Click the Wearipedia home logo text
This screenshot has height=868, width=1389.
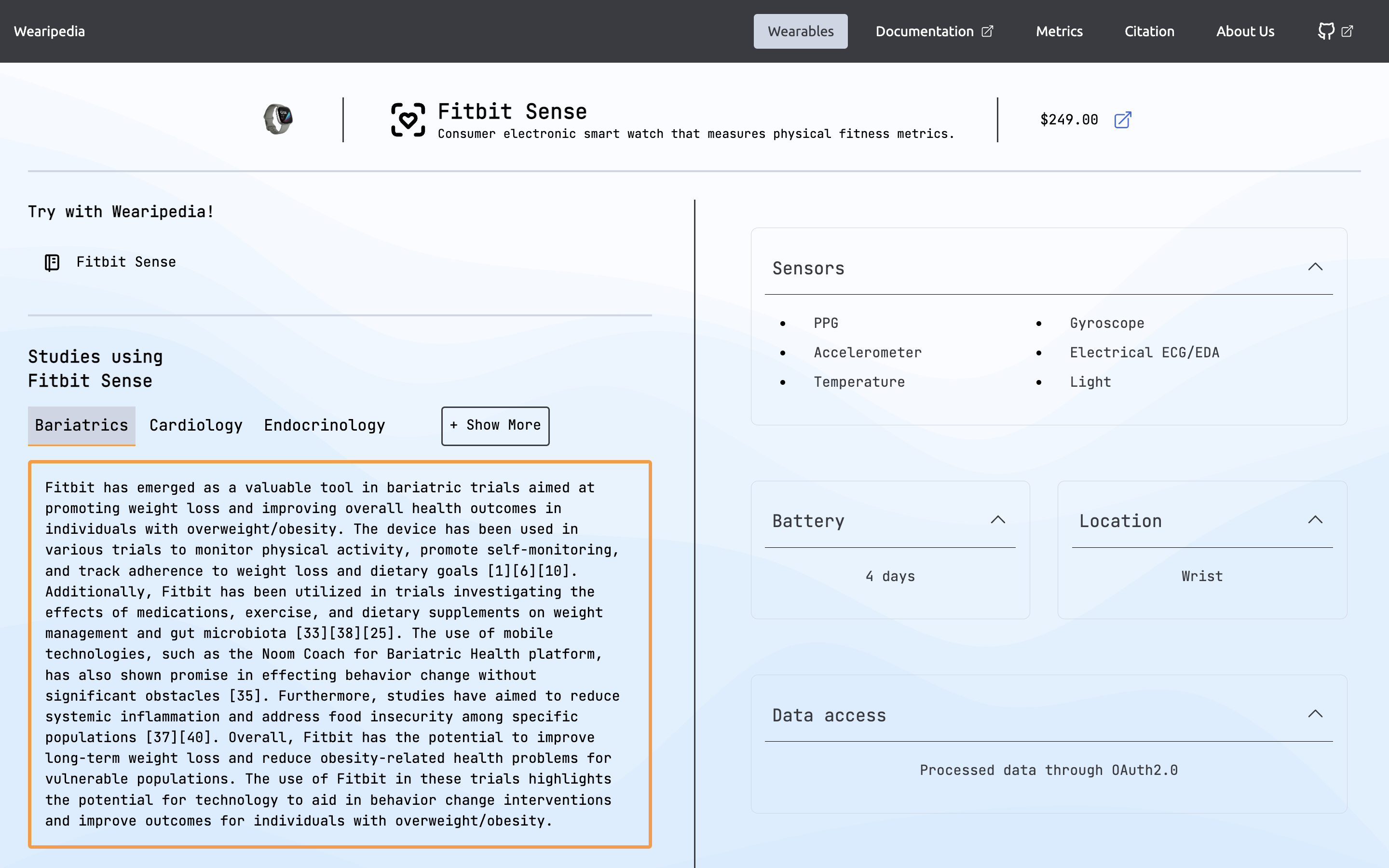49,31
